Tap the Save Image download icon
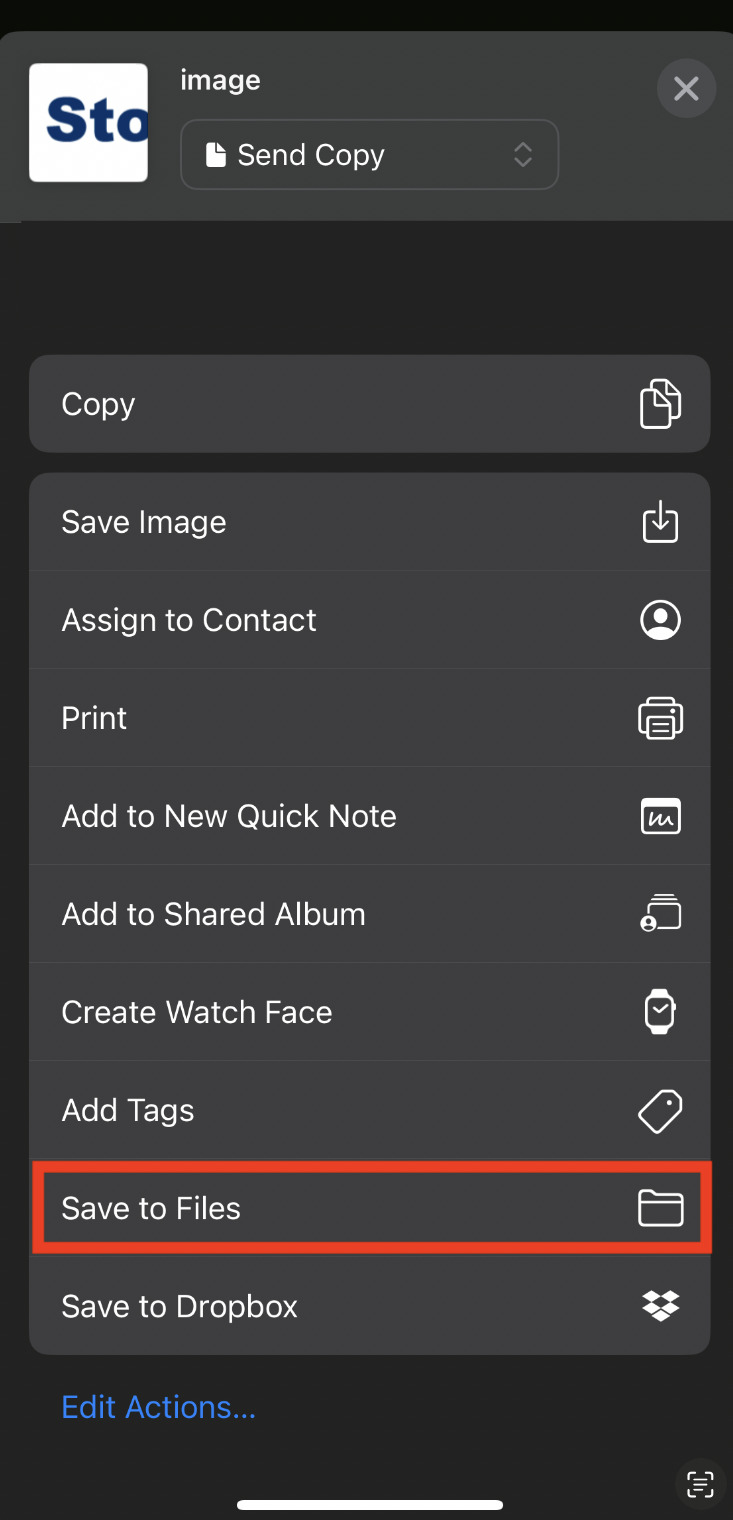The width and height of the screenshot is (733, 1520). 660,521
